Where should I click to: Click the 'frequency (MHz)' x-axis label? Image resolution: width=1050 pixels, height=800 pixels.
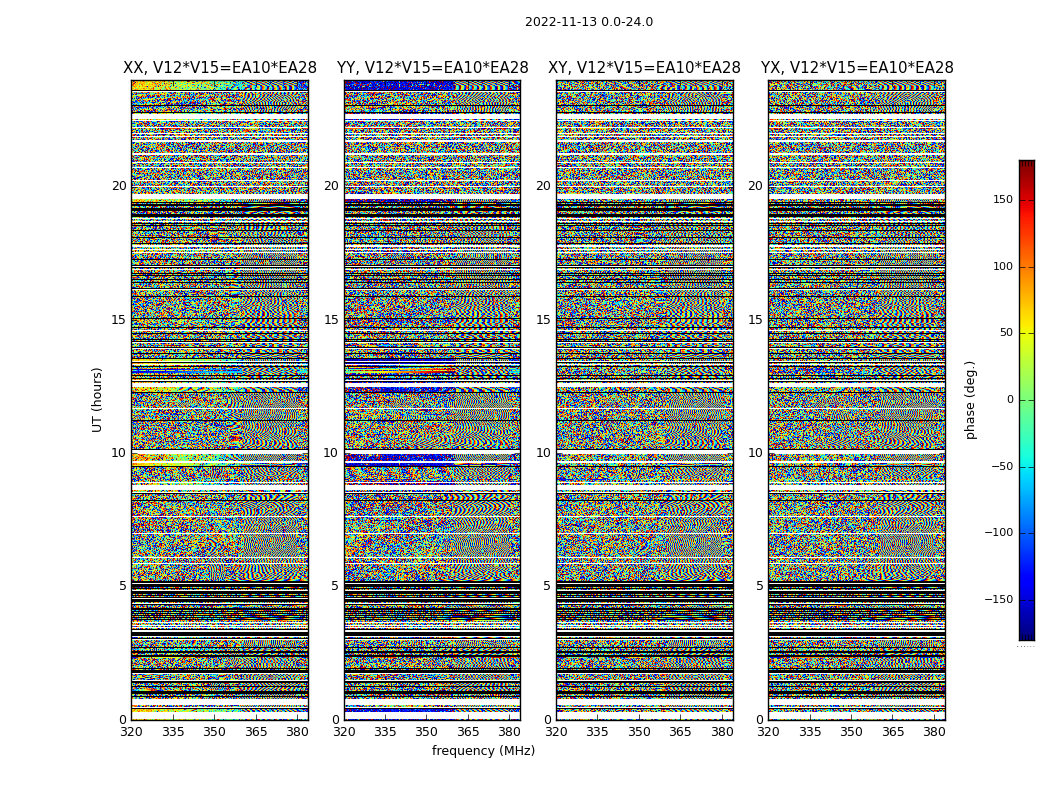point(483,751)
